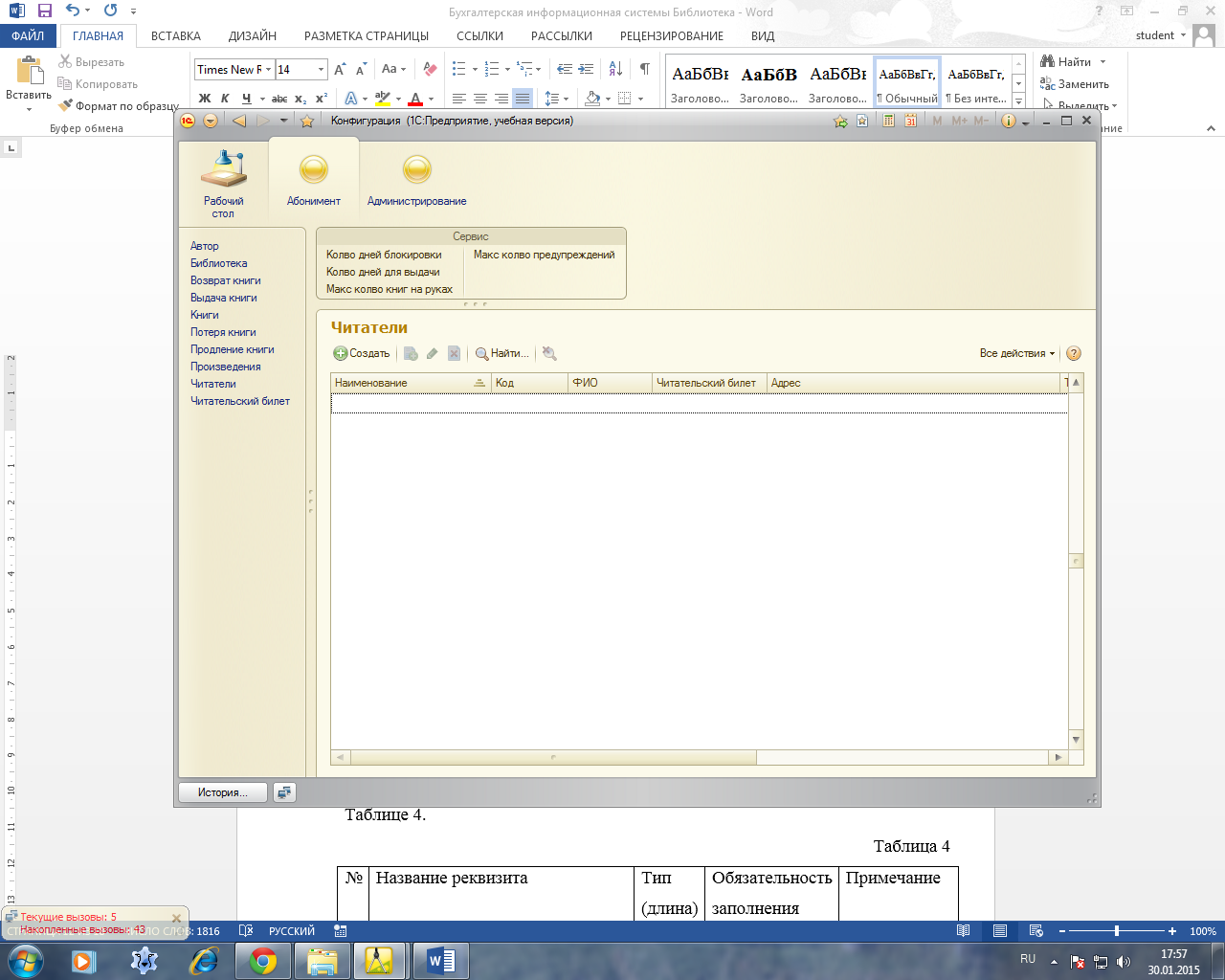
Task: Align text center in Word ribbon
Action: point(480,99)
